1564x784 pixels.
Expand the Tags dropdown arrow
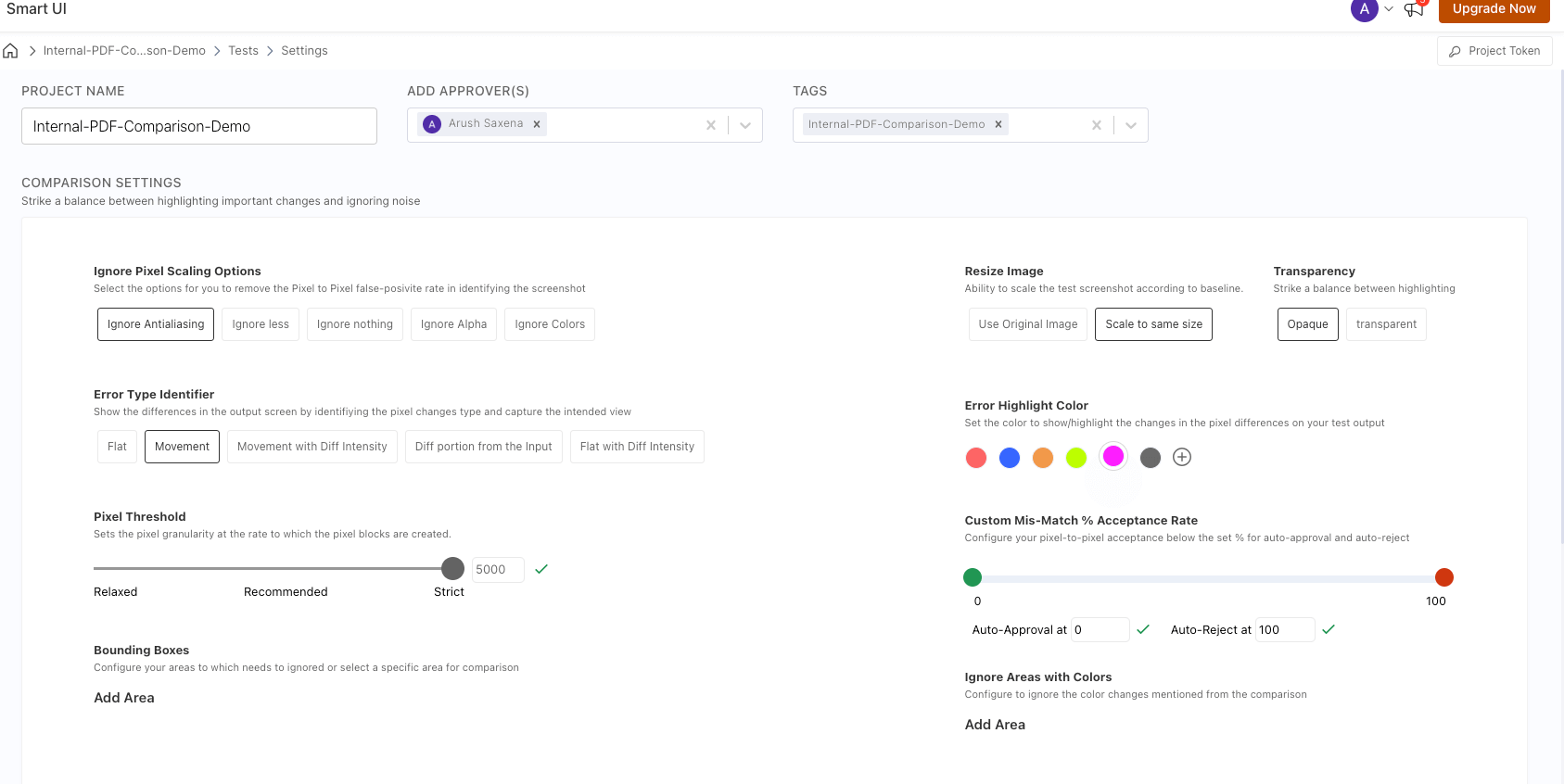tap(1131, 125)
